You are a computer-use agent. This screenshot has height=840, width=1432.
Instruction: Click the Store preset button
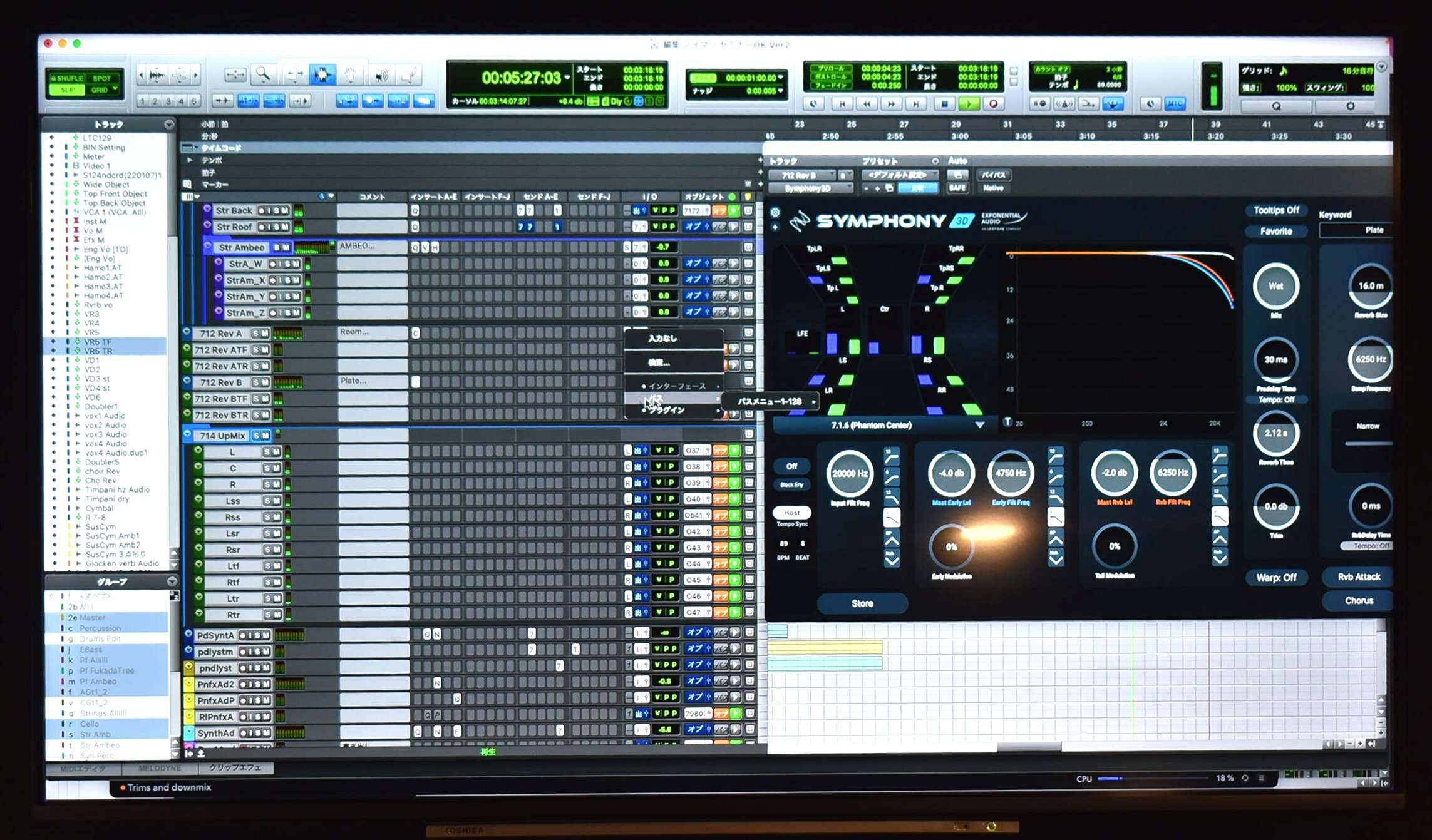[x=862, y=603]
